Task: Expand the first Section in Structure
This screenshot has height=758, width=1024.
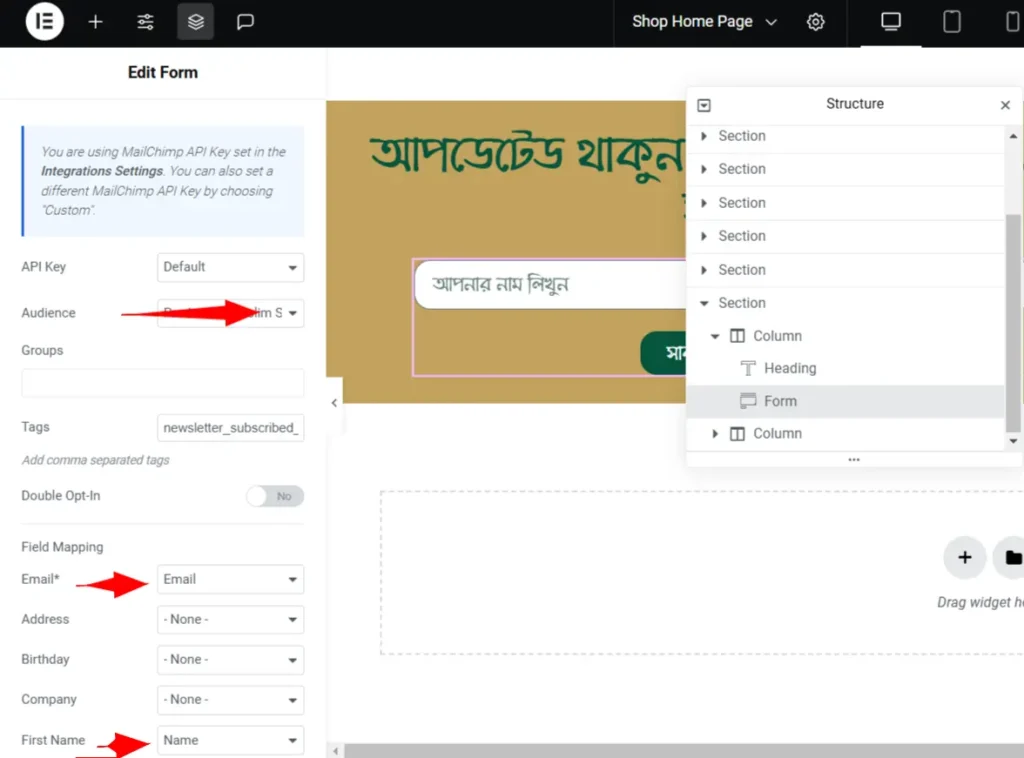Action: click(x=703, y=136)
